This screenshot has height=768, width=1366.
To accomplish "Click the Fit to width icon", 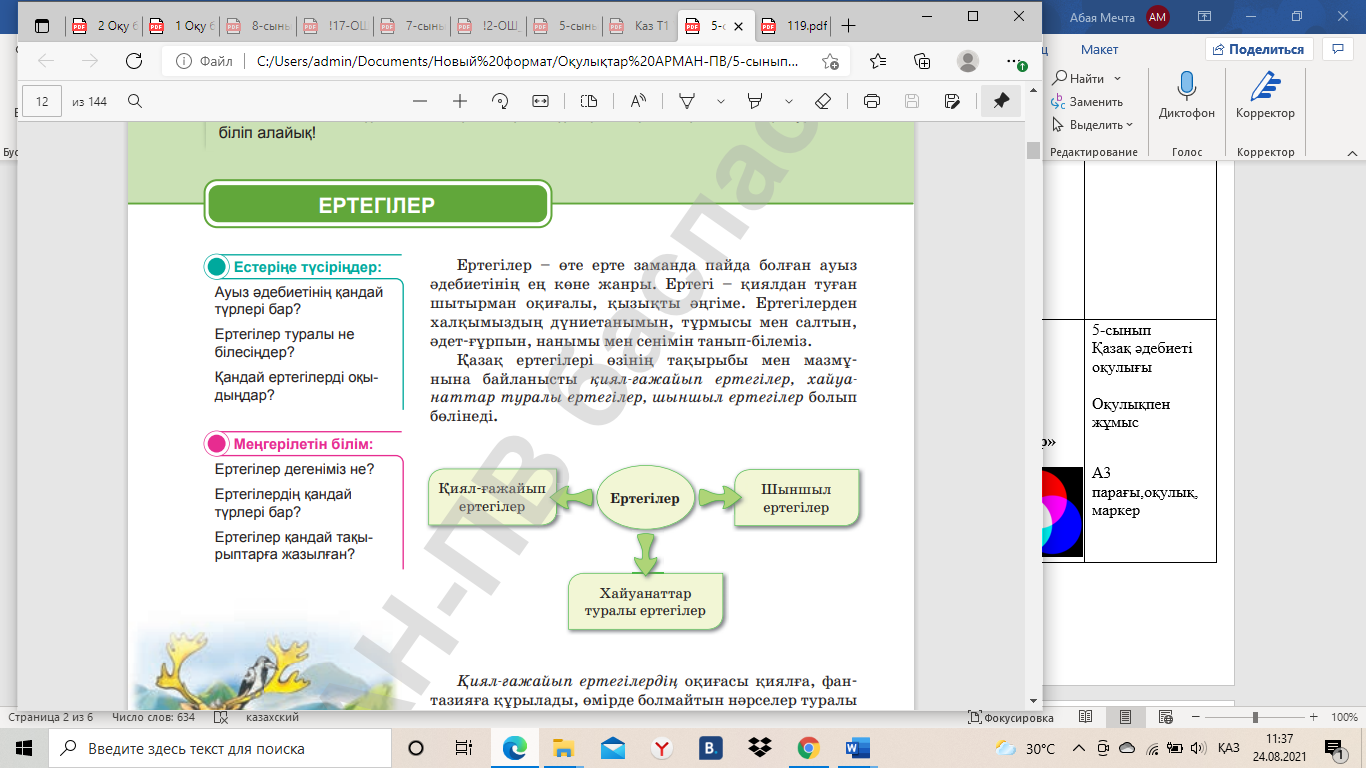I will (x=541, y=101).
